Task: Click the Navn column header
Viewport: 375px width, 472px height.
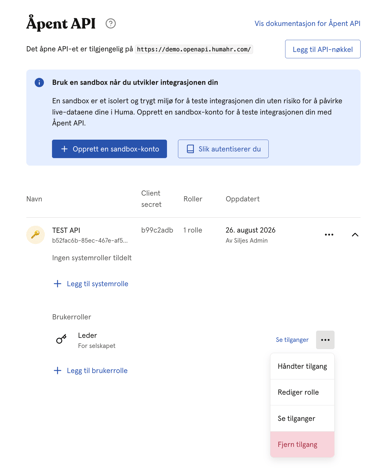Action: tap(34, 199)
